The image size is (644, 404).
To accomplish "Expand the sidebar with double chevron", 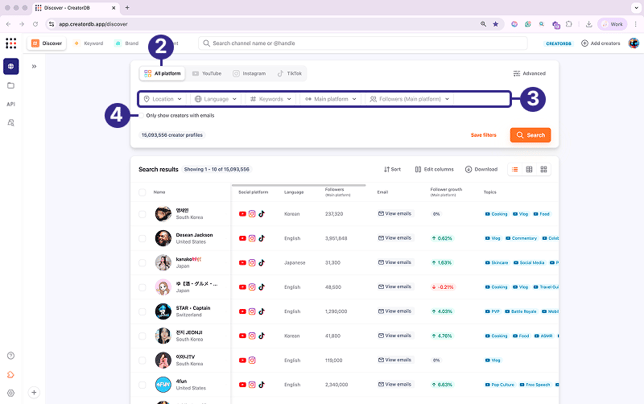I will click(x=34, y=66).
